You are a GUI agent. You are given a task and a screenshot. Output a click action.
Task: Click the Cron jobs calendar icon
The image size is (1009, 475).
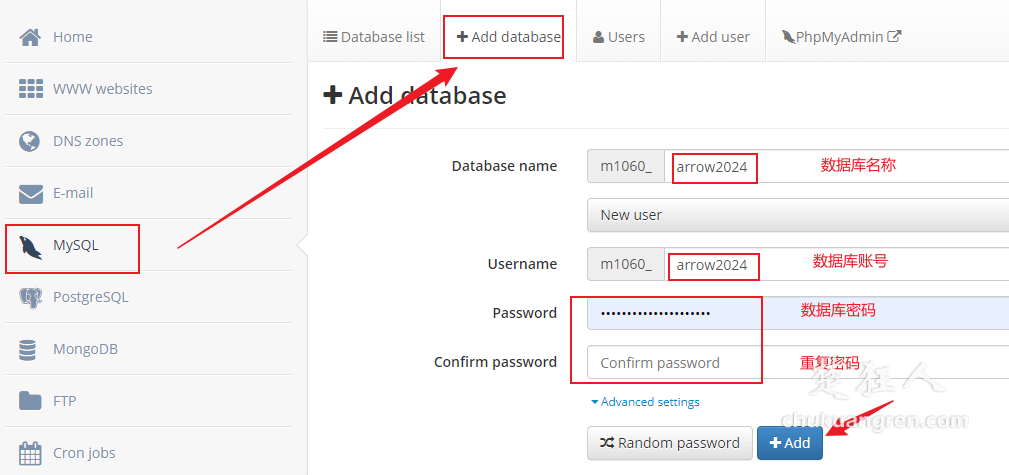[31, 453]
